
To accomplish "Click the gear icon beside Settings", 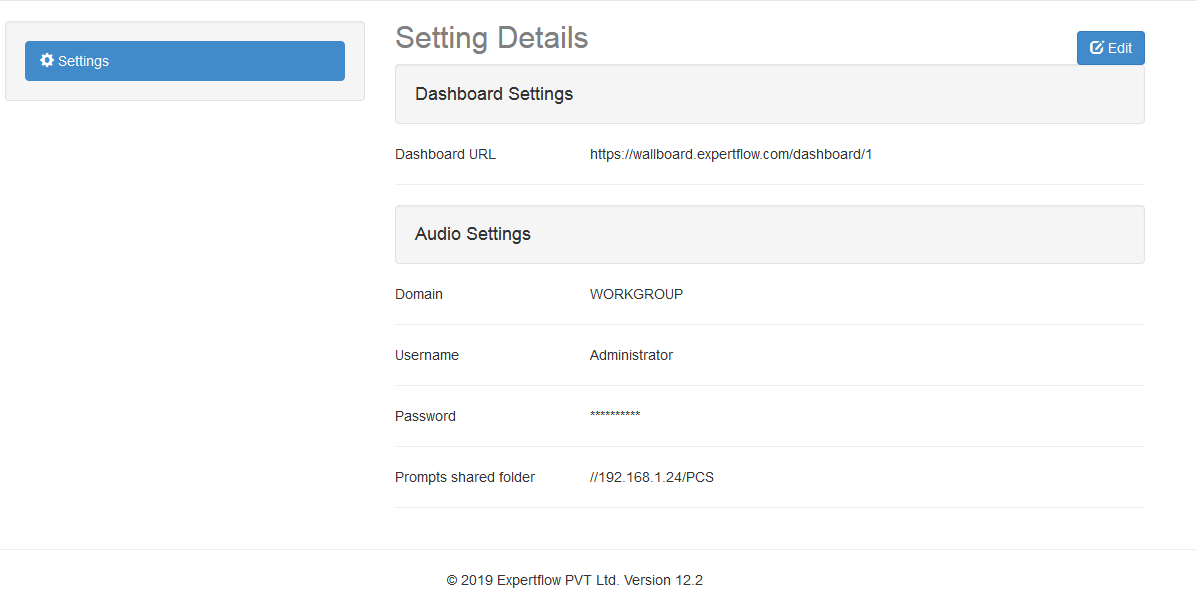I will [46, 60].
